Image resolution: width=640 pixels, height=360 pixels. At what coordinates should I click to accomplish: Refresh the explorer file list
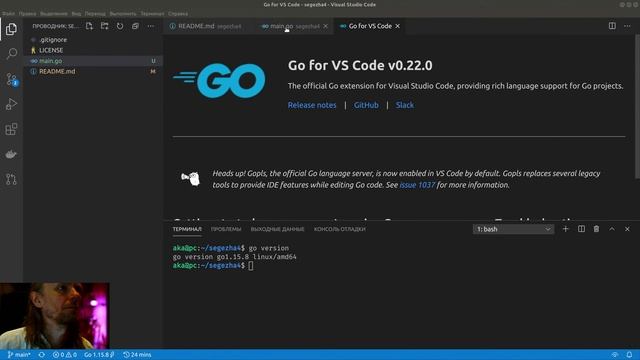point(120,26)
